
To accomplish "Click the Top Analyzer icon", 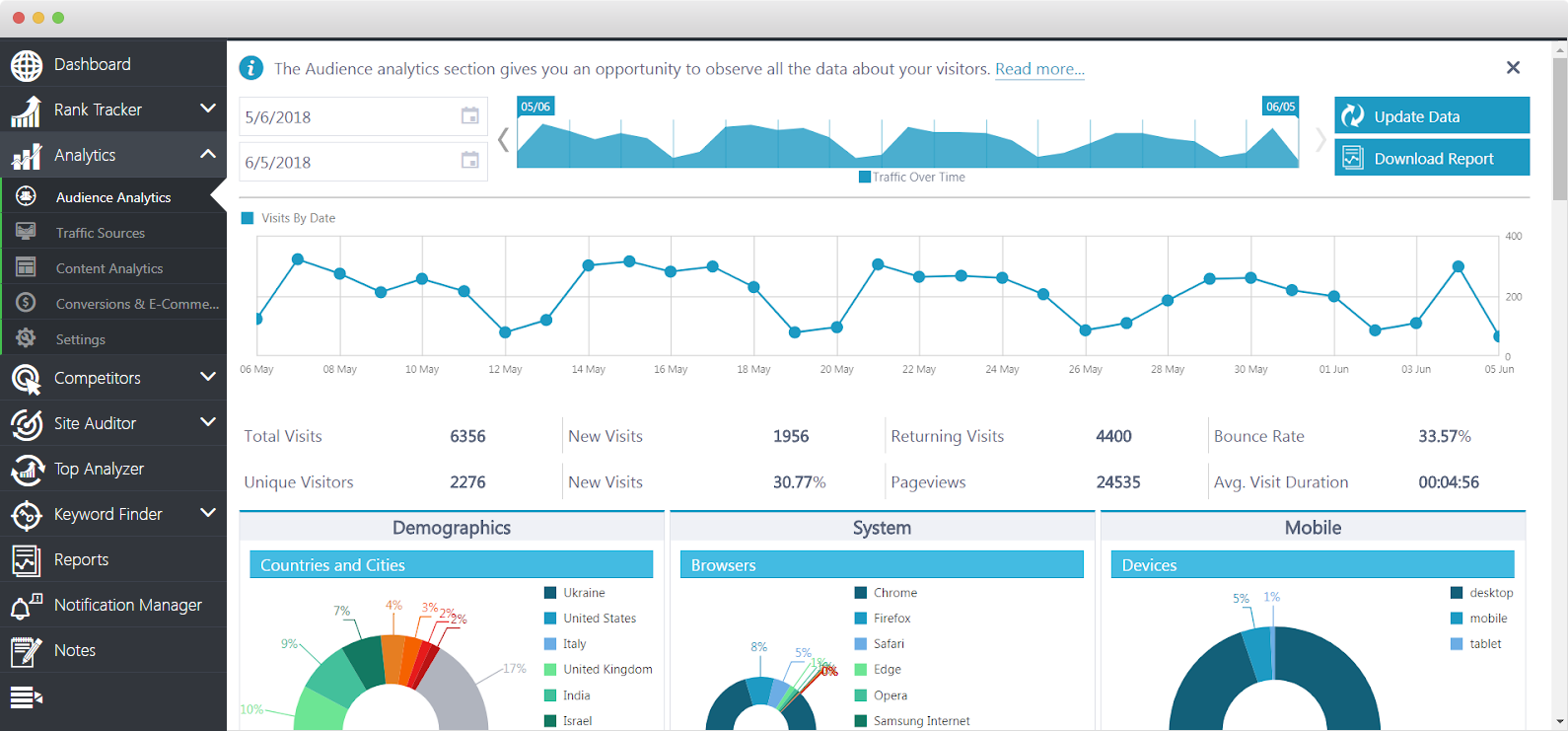I will click(x=27, y=470).
